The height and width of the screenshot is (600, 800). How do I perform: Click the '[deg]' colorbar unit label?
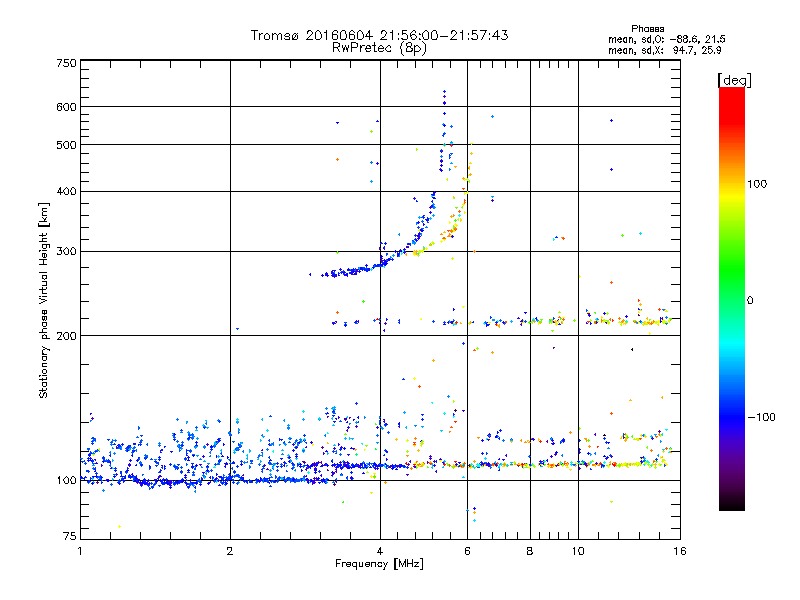coord(734,80)
